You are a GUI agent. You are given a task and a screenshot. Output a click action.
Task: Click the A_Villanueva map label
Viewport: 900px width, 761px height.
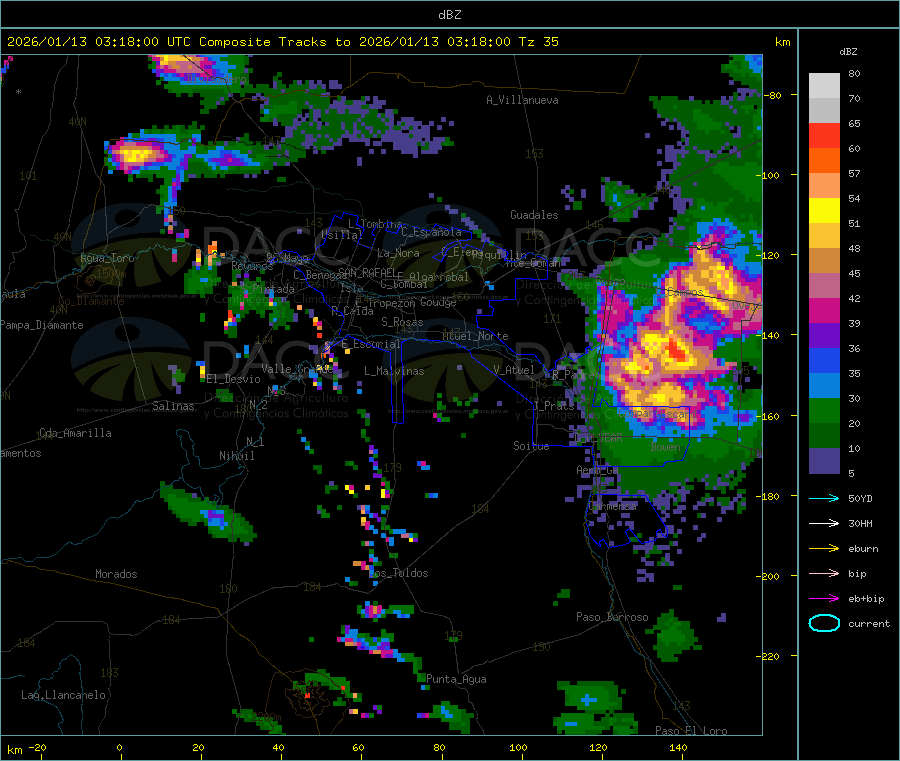click(522, 100)
